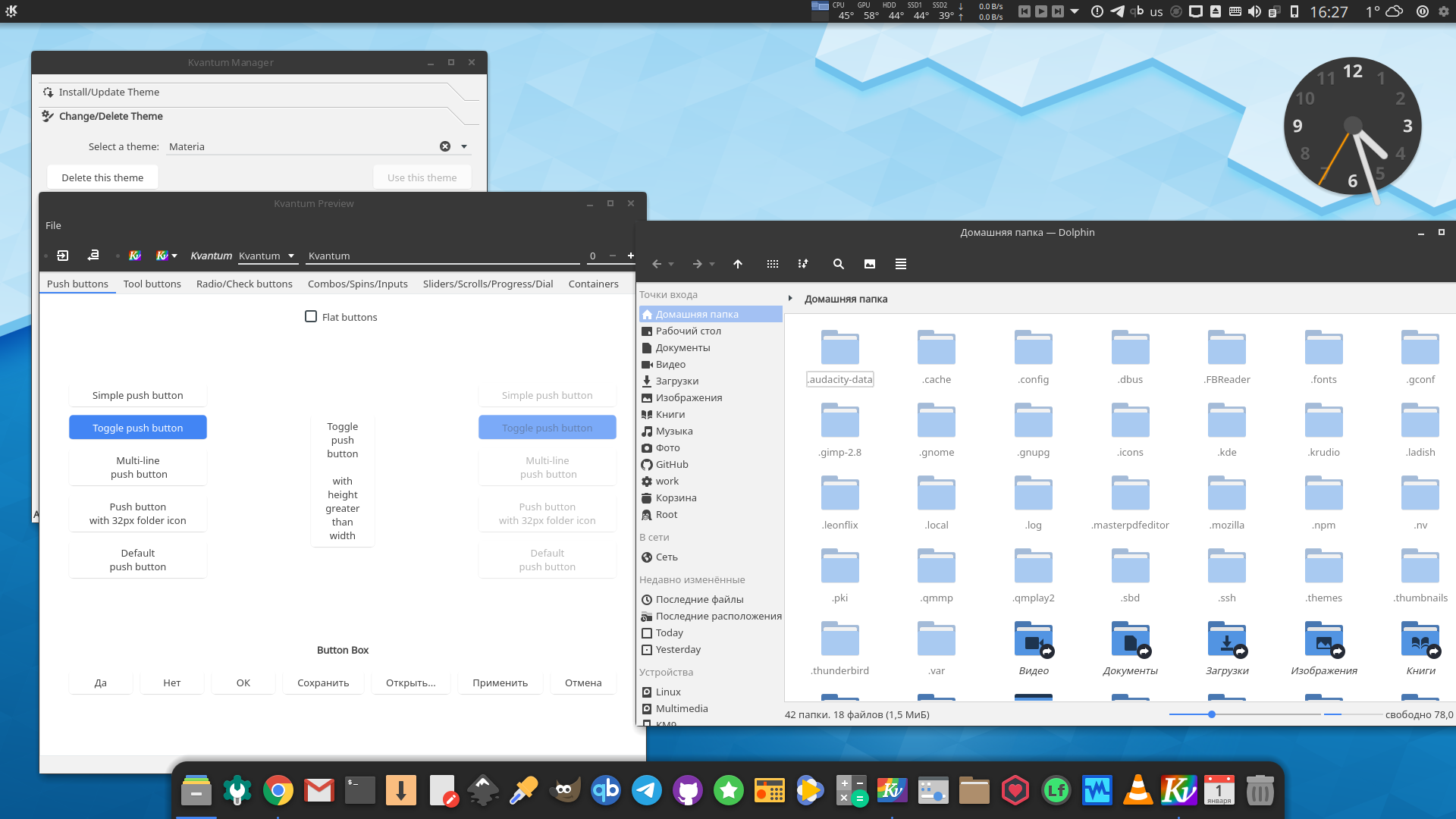
Task: Switch Dolphin to icons view mode
Action: click(773, 264)
